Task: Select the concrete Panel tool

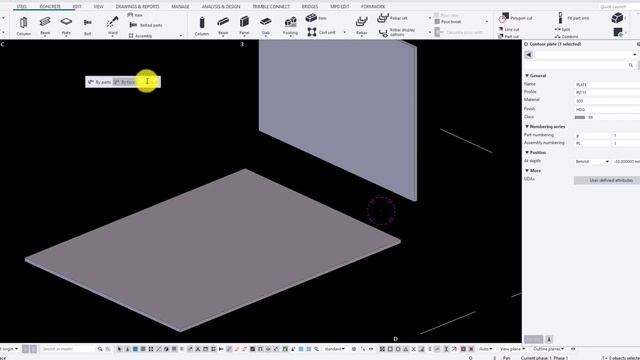Action: [244, 25]
